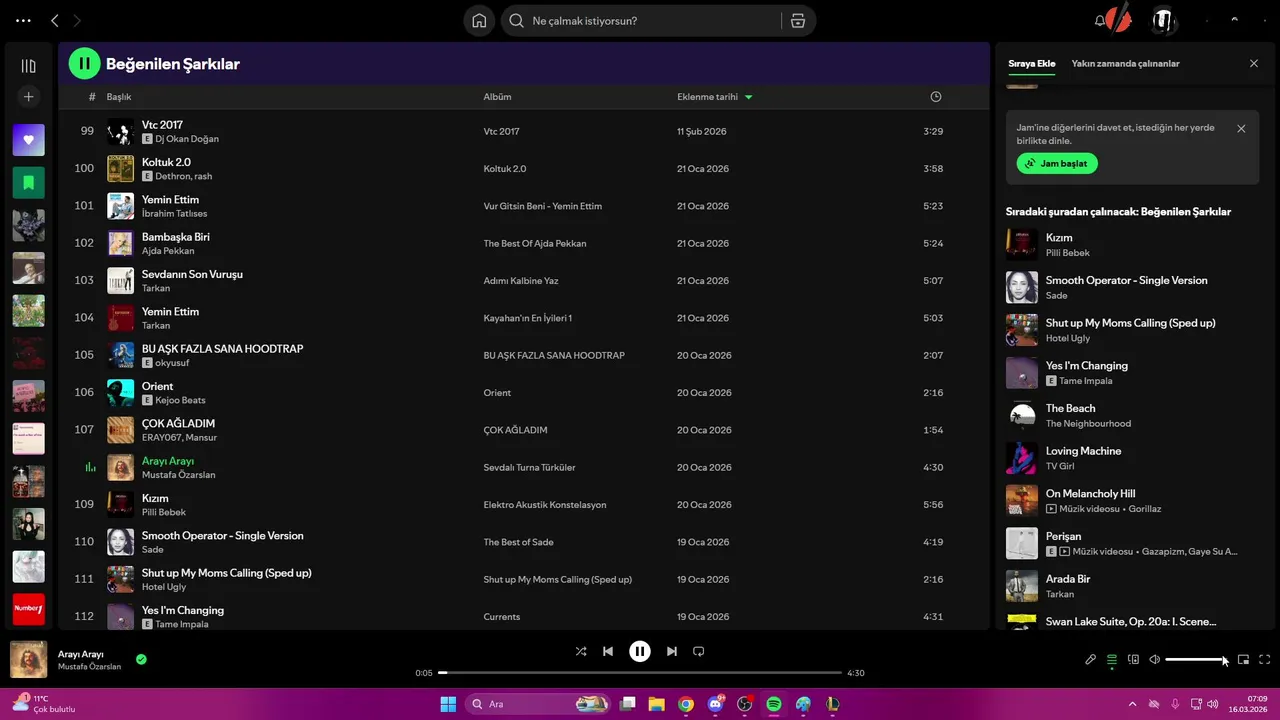The width and height of the screenshot is (1280, 720).
Task: Open Spotify from the taskbar
Action: point(773,704)
